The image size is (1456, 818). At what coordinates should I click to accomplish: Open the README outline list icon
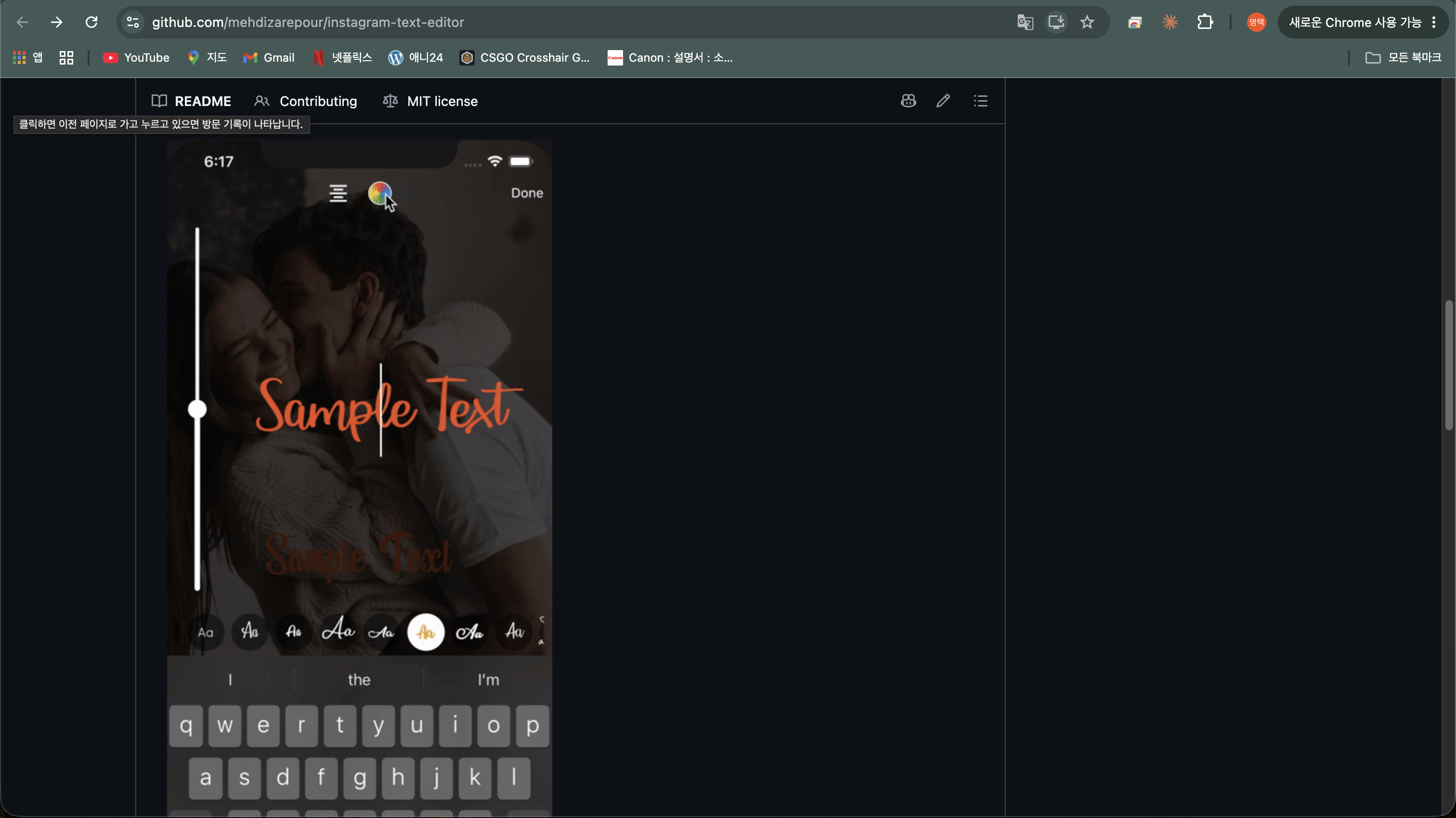[x=981, y=101]
